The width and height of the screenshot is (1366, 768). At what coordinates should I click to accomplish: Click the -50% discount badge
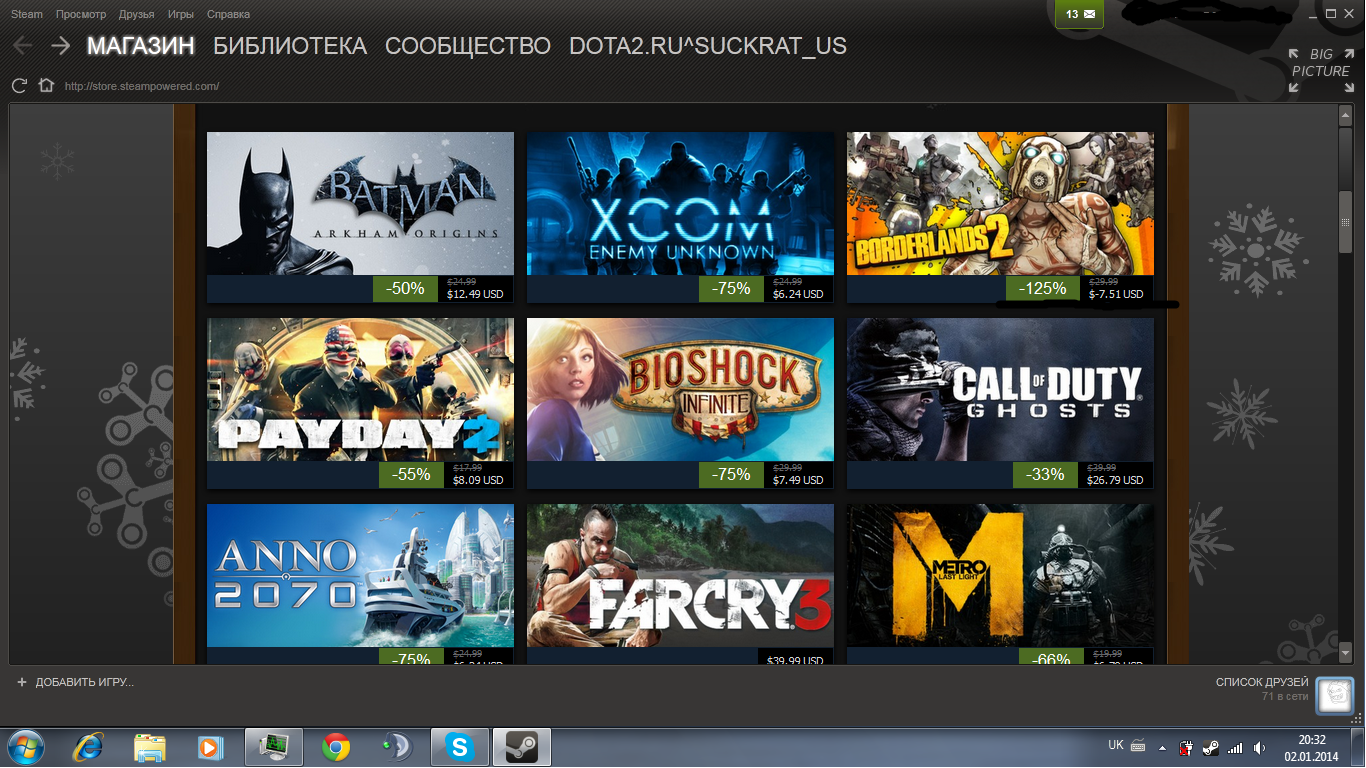click(407, 289)
